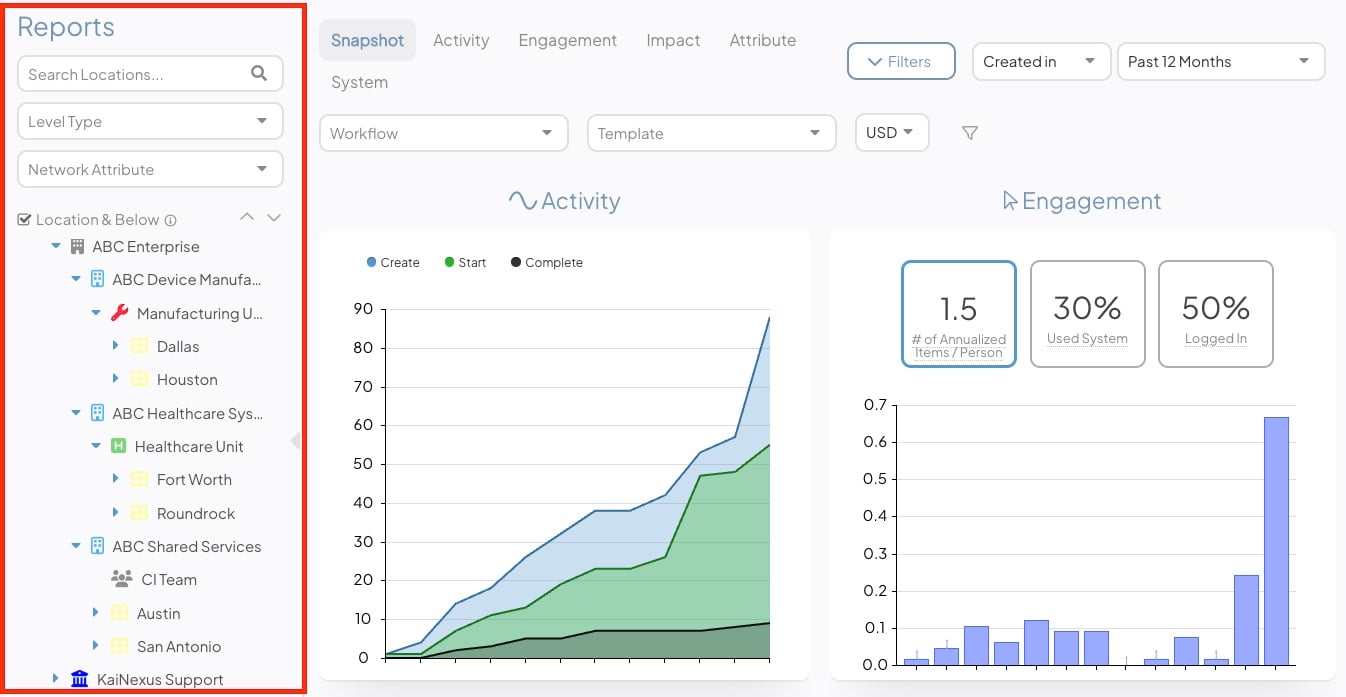The width and height of the screenshot is (1346, 697).
Task: Click the info icon next to Location & Below
Action: tap(170, 220)
